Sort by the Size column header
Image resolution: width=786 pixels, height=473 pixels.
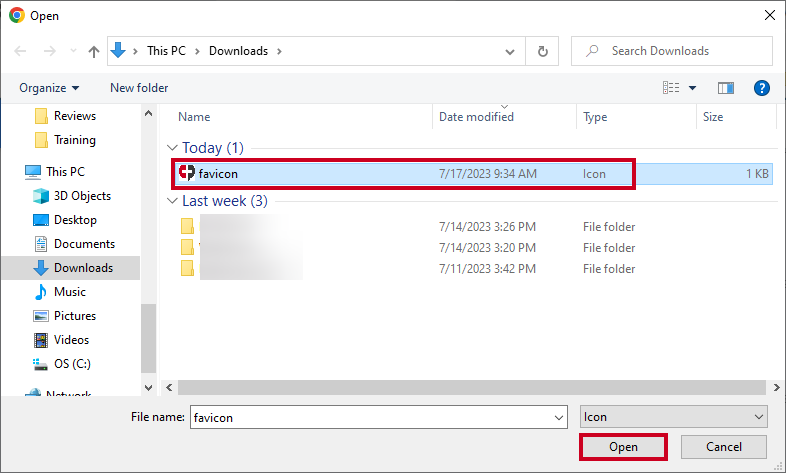(x=713, y=117)
